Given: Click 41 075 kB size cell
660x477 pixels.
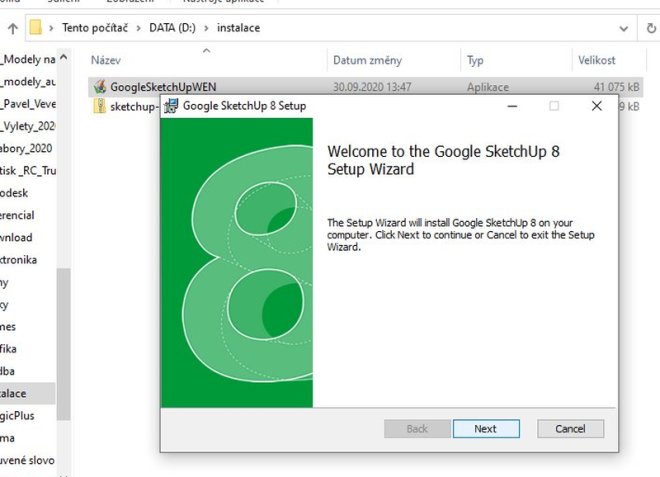Looking at the screenshot, I should [616, 87].
